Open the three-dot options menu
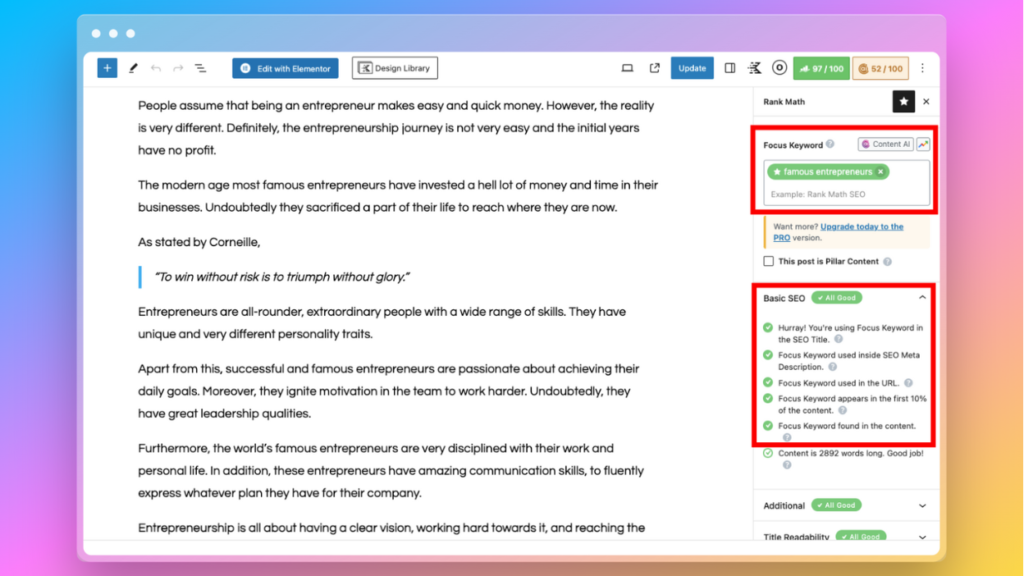Viewport: 1024px width, 576px height. [x=922, y=68]
